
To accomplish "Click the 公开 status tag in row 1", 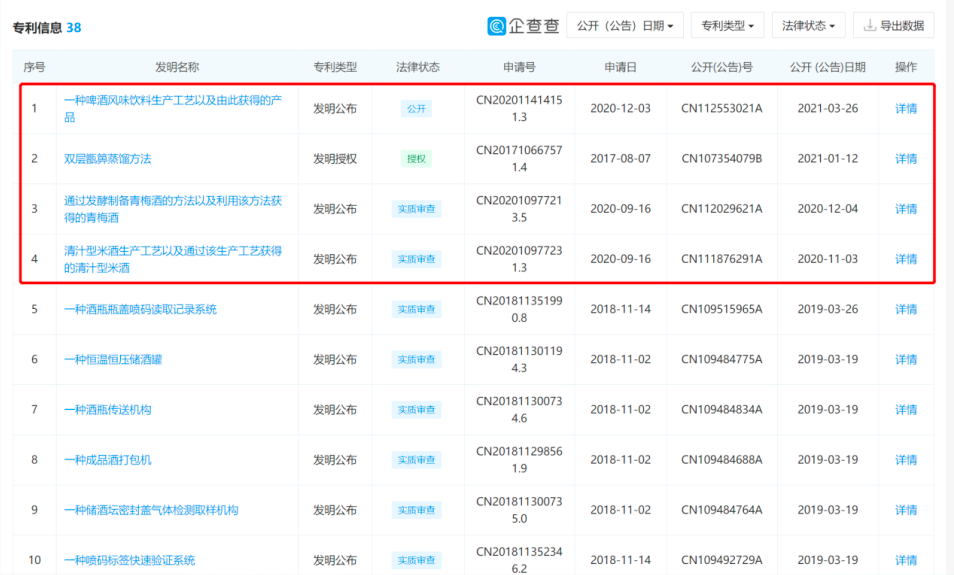I will (x=416, y=109).
